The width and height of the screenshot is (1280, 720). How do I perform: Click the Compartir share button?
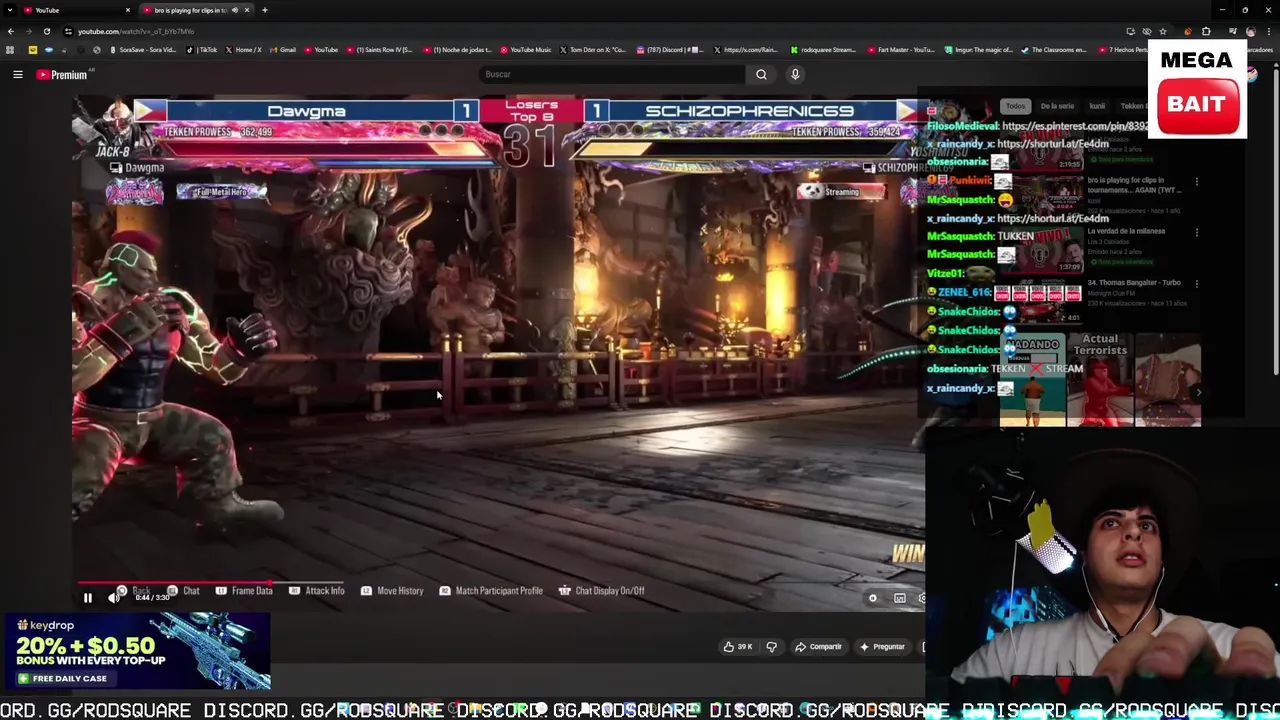(x=818, y=647)
